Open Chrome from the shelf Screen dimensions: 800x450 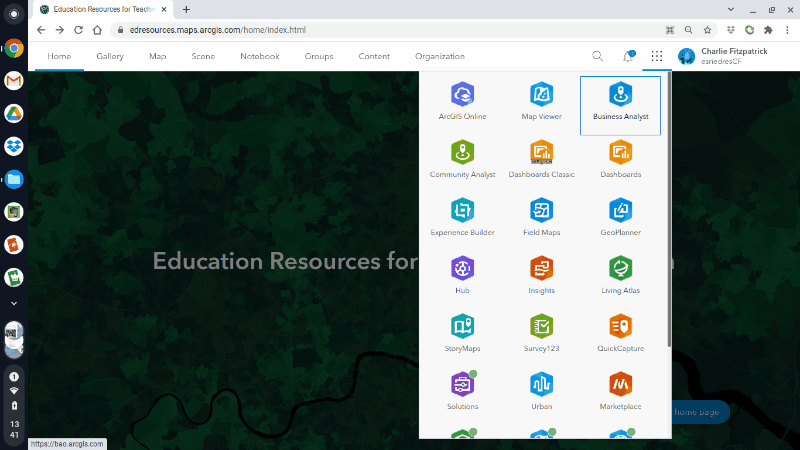click(14, 48)
